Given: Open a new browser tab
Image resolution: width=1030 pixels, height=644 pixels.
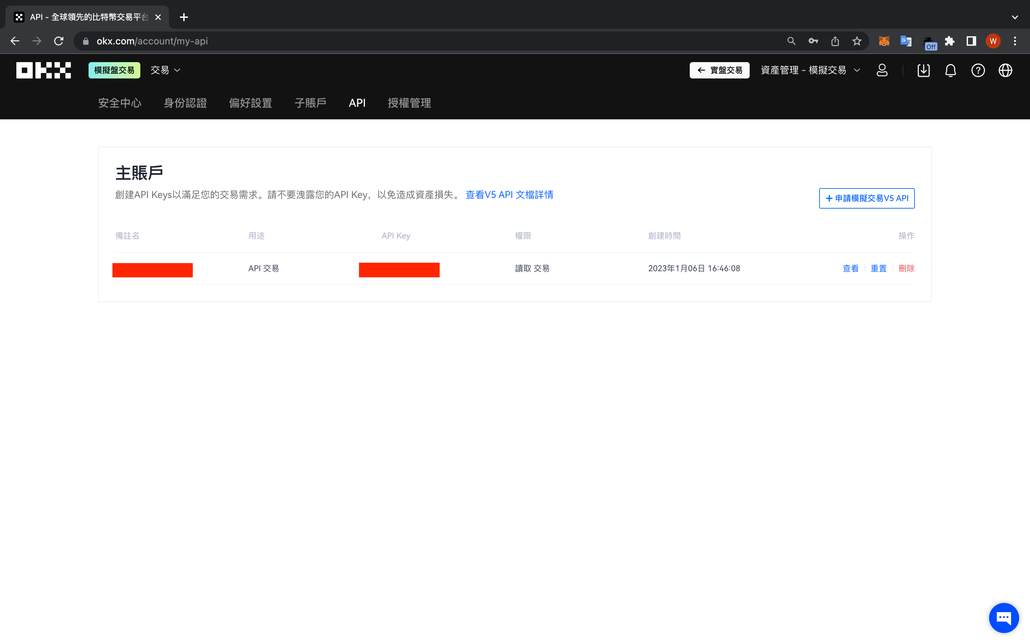Looking at the screenshot, I should pyautogui.click(x=184, y=17).
